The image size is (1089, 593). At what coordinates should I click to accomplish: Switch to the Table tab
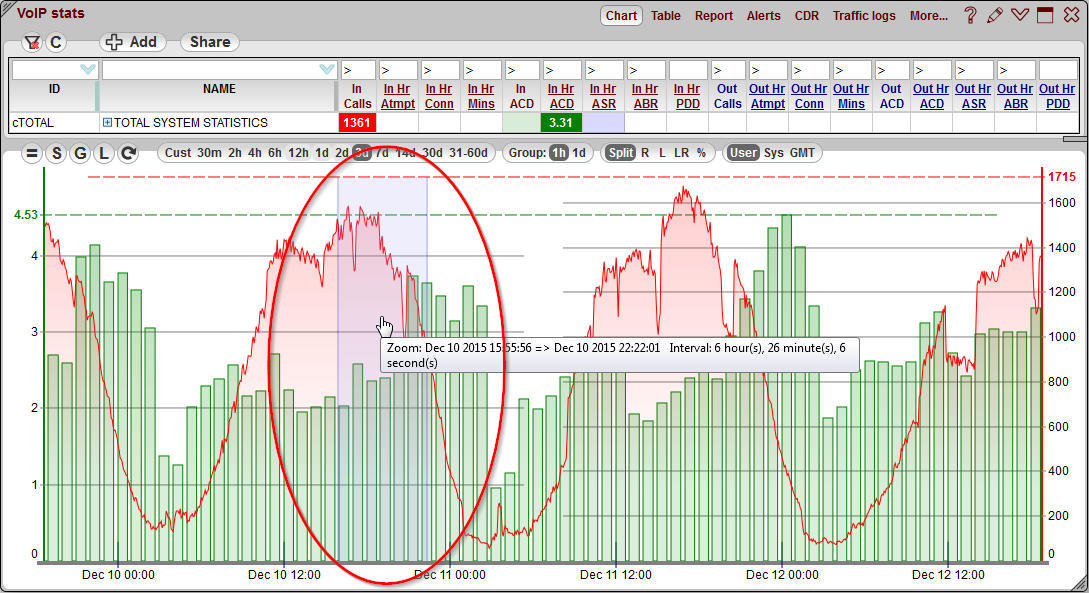click(666, 16)
